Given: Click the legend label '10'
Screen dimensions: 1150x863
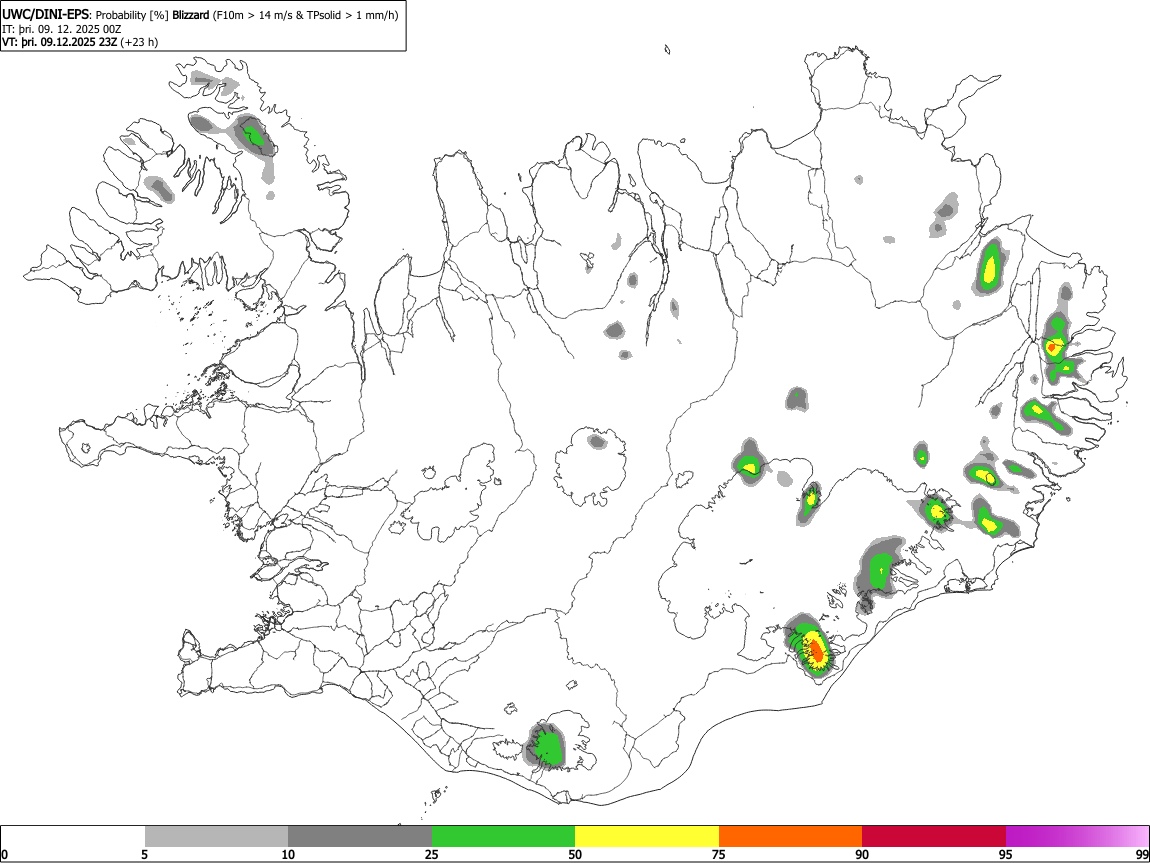Looking at the screenshot, I should click(x=288, y=854).
